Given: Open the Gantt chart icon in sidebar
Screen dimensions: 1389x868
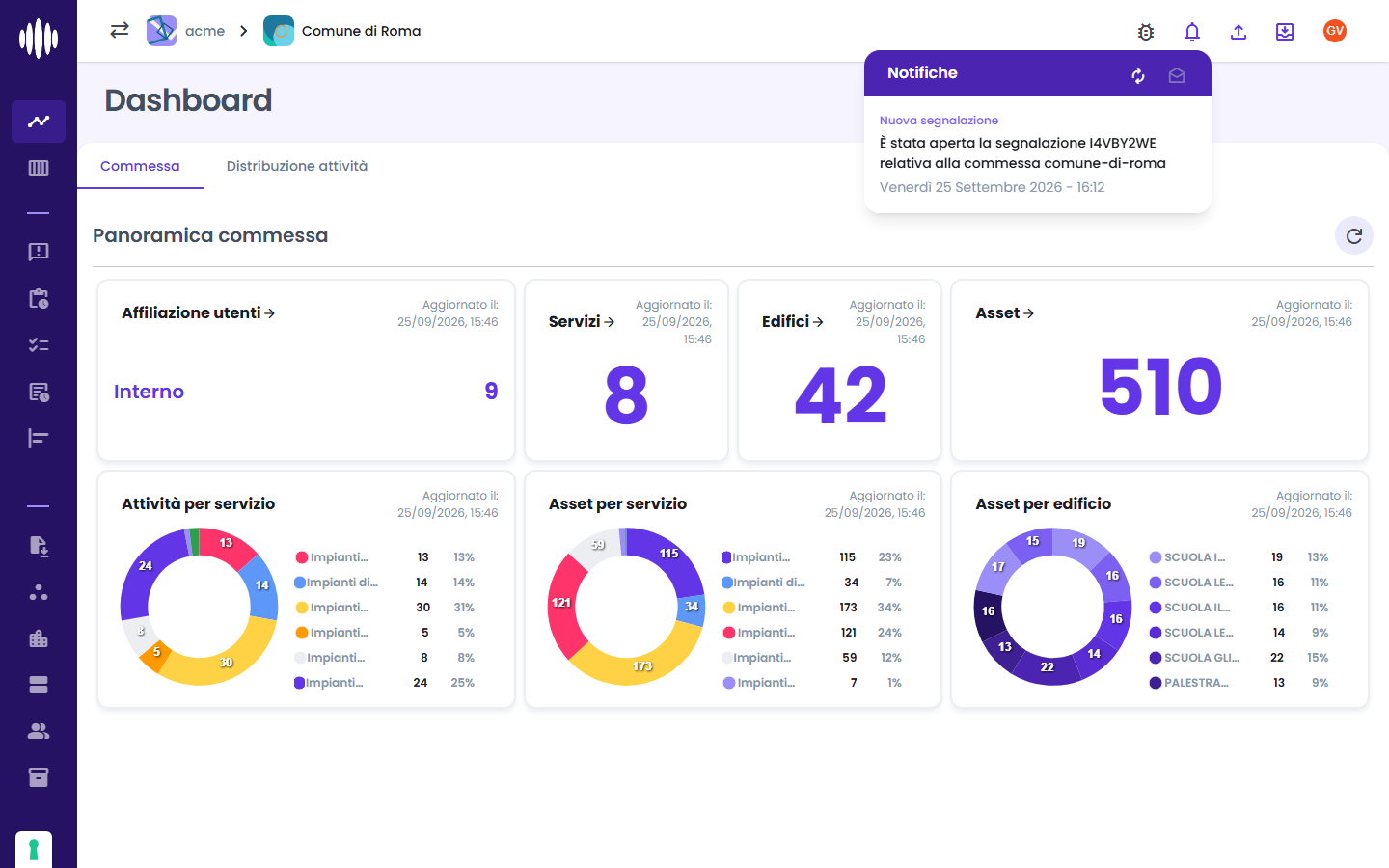Looking at the screenshot, I should 39,438.
